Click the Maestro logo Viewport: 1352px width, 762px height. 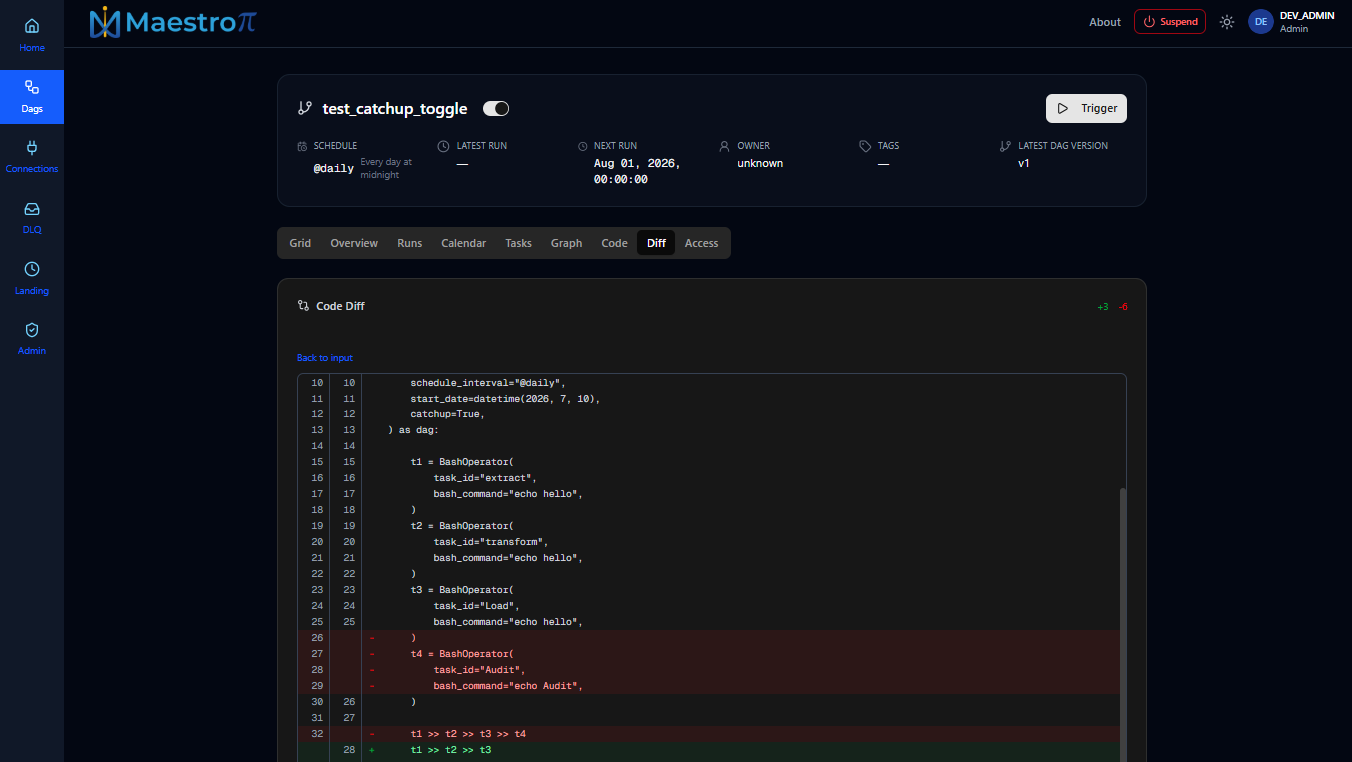click(x=172, y=22)
